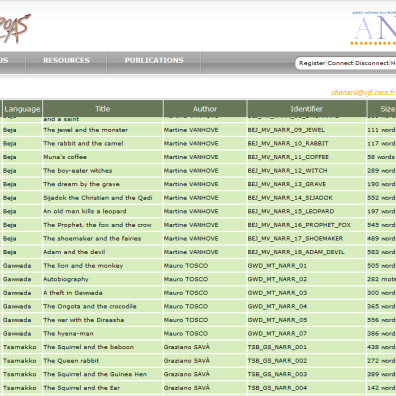396x396 pixels.
Task: Click identifier GWD_MT_NARR_05
Action: click(277, 320)
